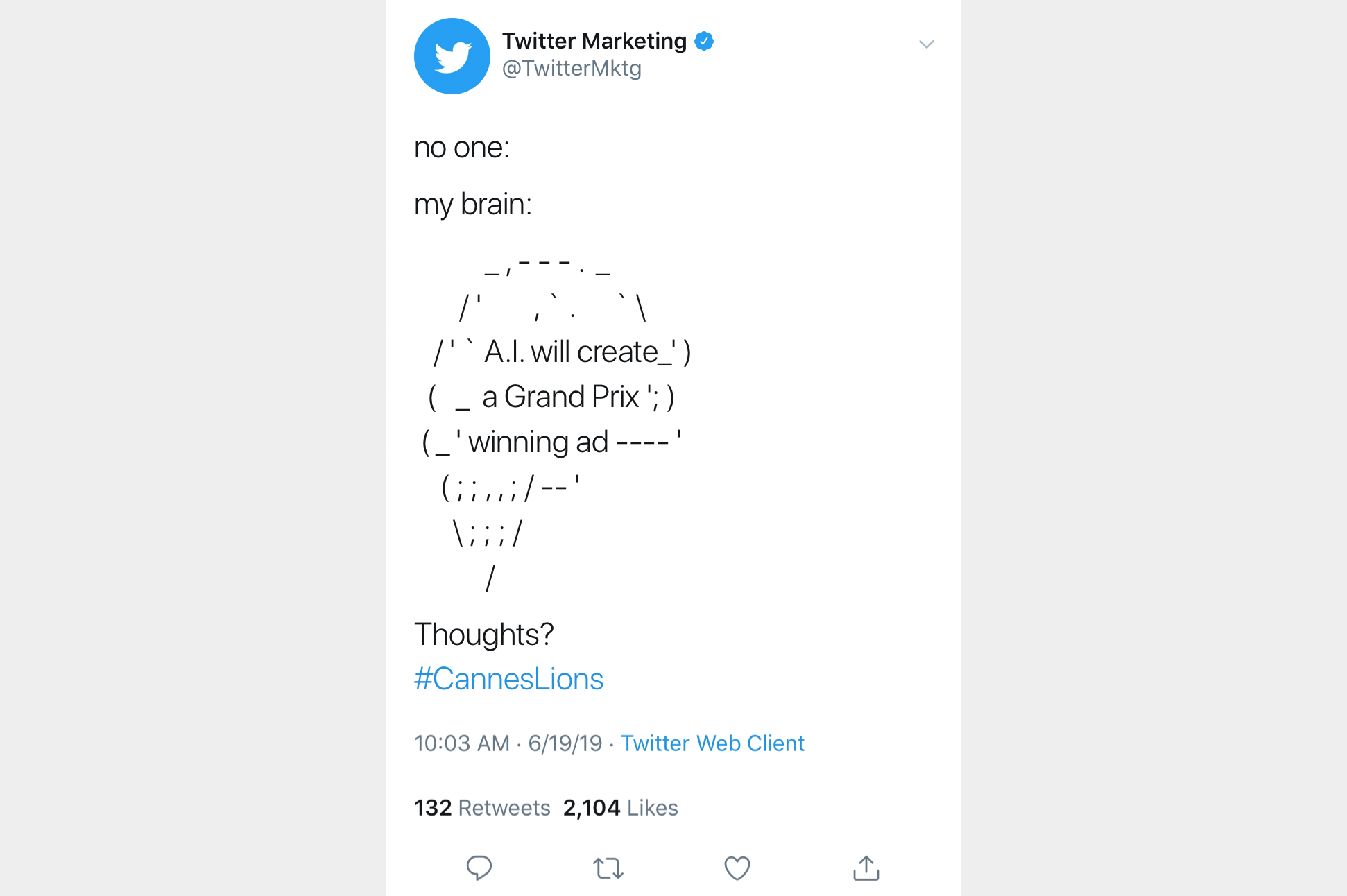
Task: Click the @TwitterMktg handle
Action: tap(572, 69)
